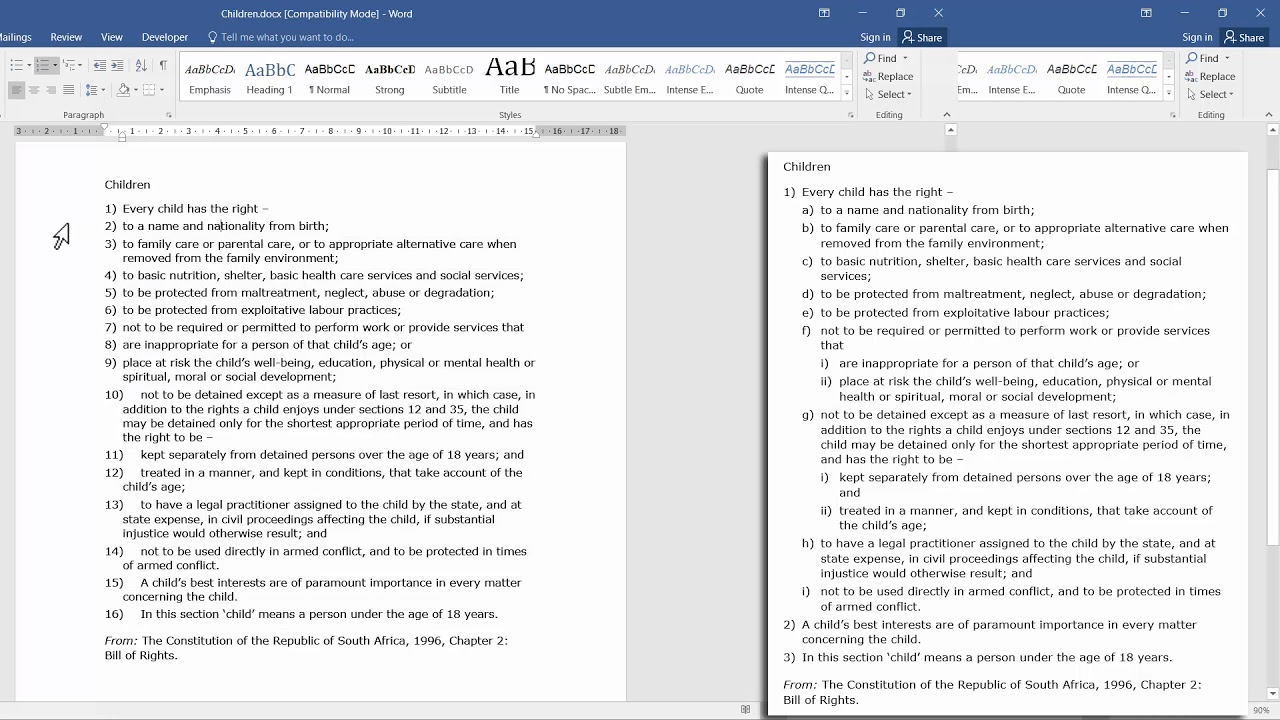Open Ribbon Display Options in left window
1280x720 pixels.
(824, 13)
